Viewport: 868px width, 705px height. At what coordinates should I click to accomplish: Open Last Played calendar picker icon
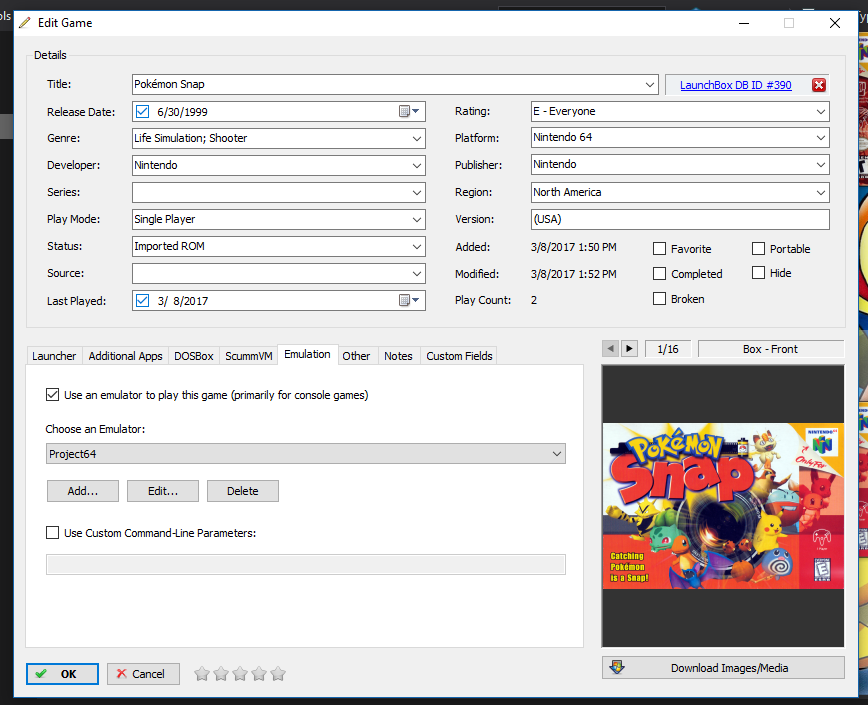click(x=409, y=300)
